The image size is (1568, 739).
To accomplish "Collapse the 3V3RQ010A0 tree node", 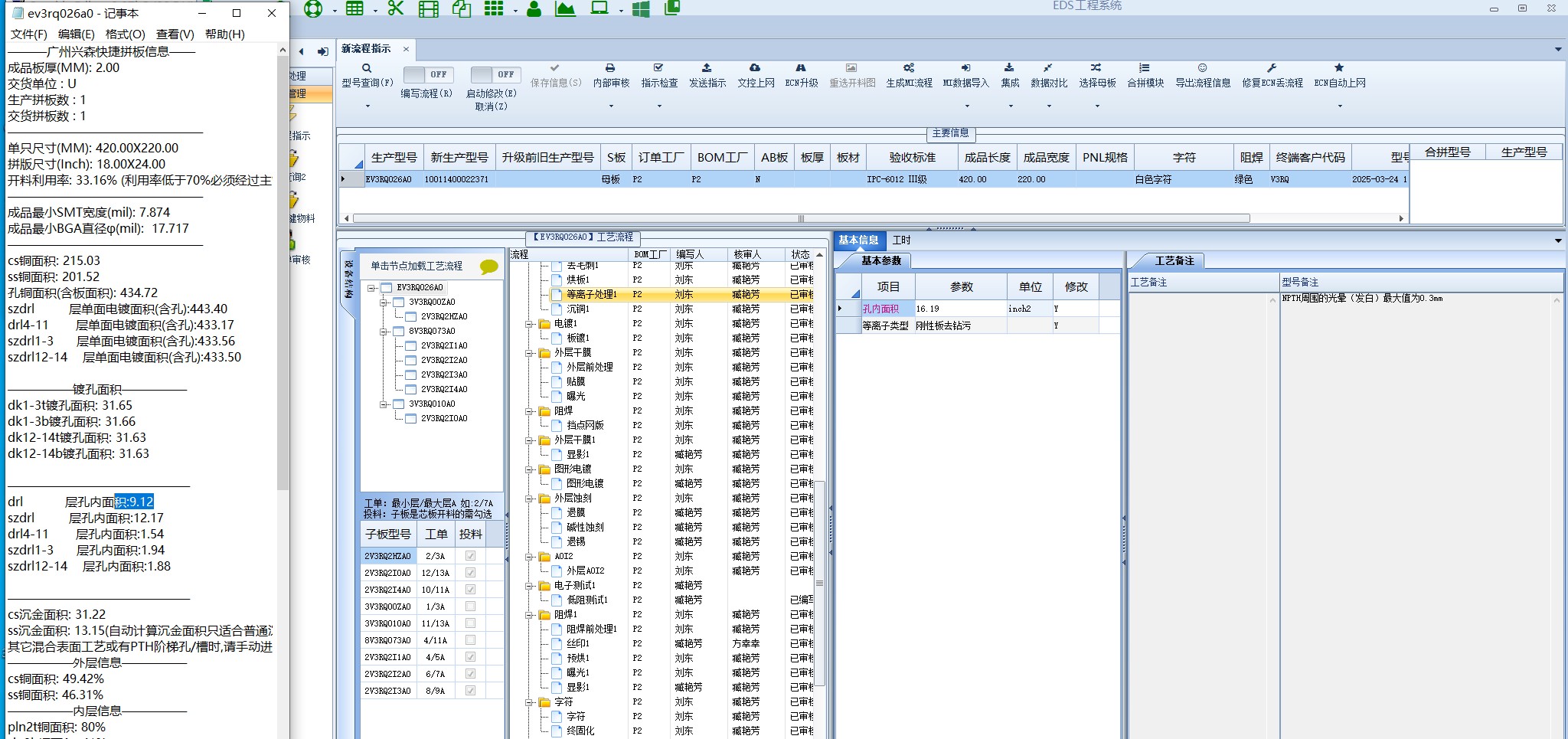I will pos(384,404).
